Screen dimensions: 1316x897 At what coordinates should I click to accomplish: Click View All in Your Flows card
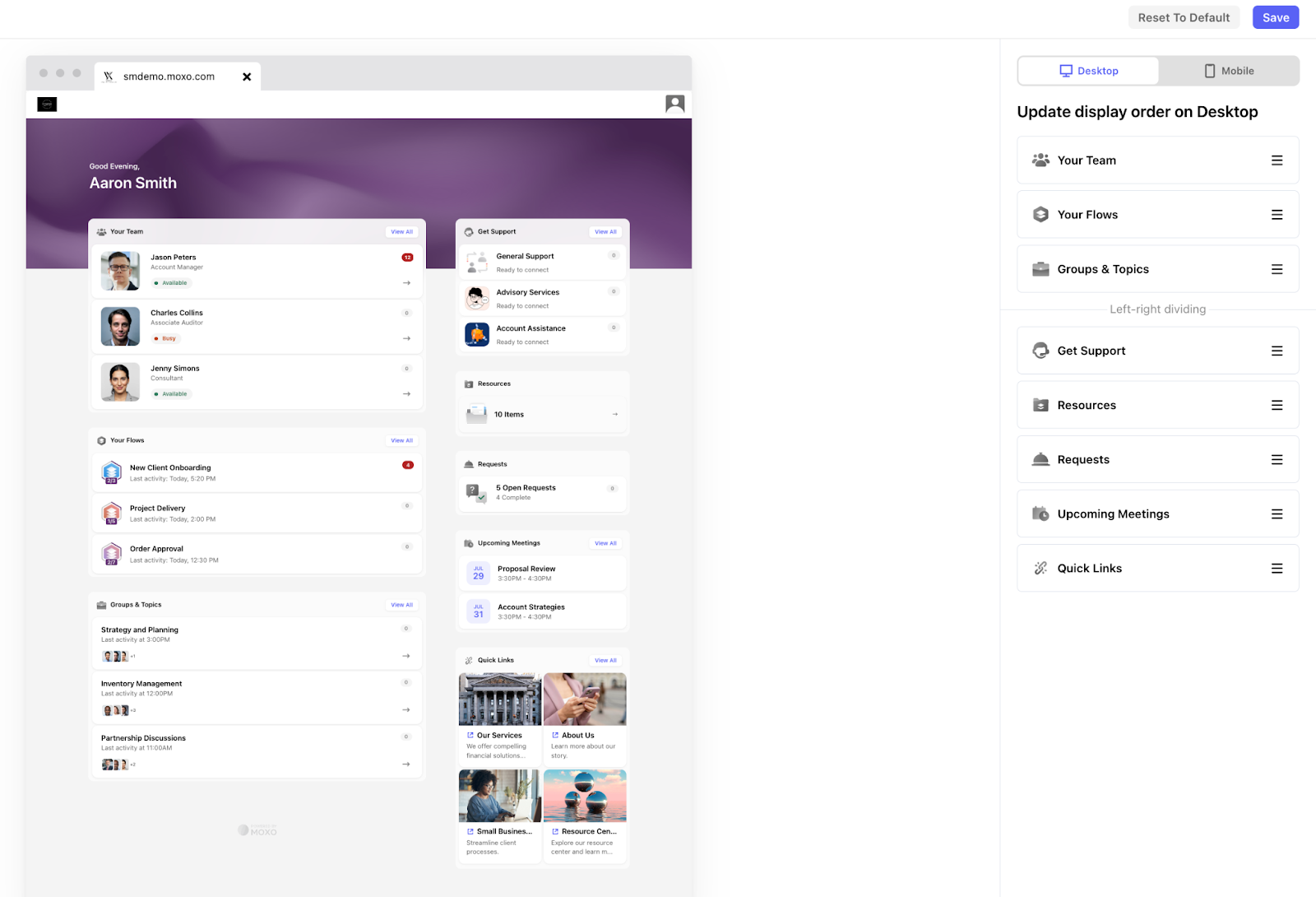click(x=402, y=440)
